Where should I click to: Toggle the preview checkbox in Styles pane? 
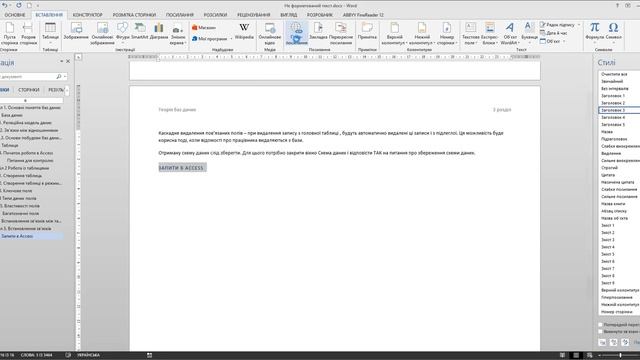(600, 324)
